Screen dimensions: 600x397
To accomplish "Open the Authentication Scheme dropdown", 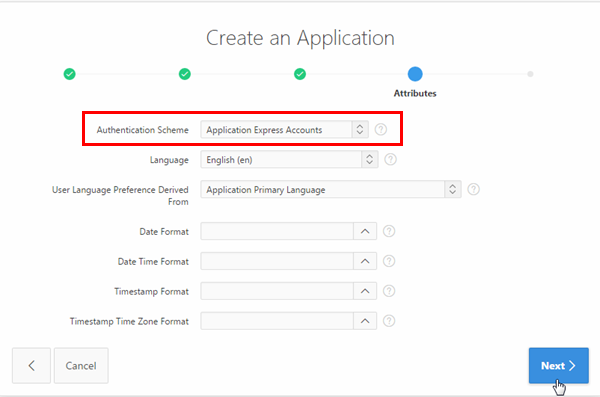I will [284, 129].
